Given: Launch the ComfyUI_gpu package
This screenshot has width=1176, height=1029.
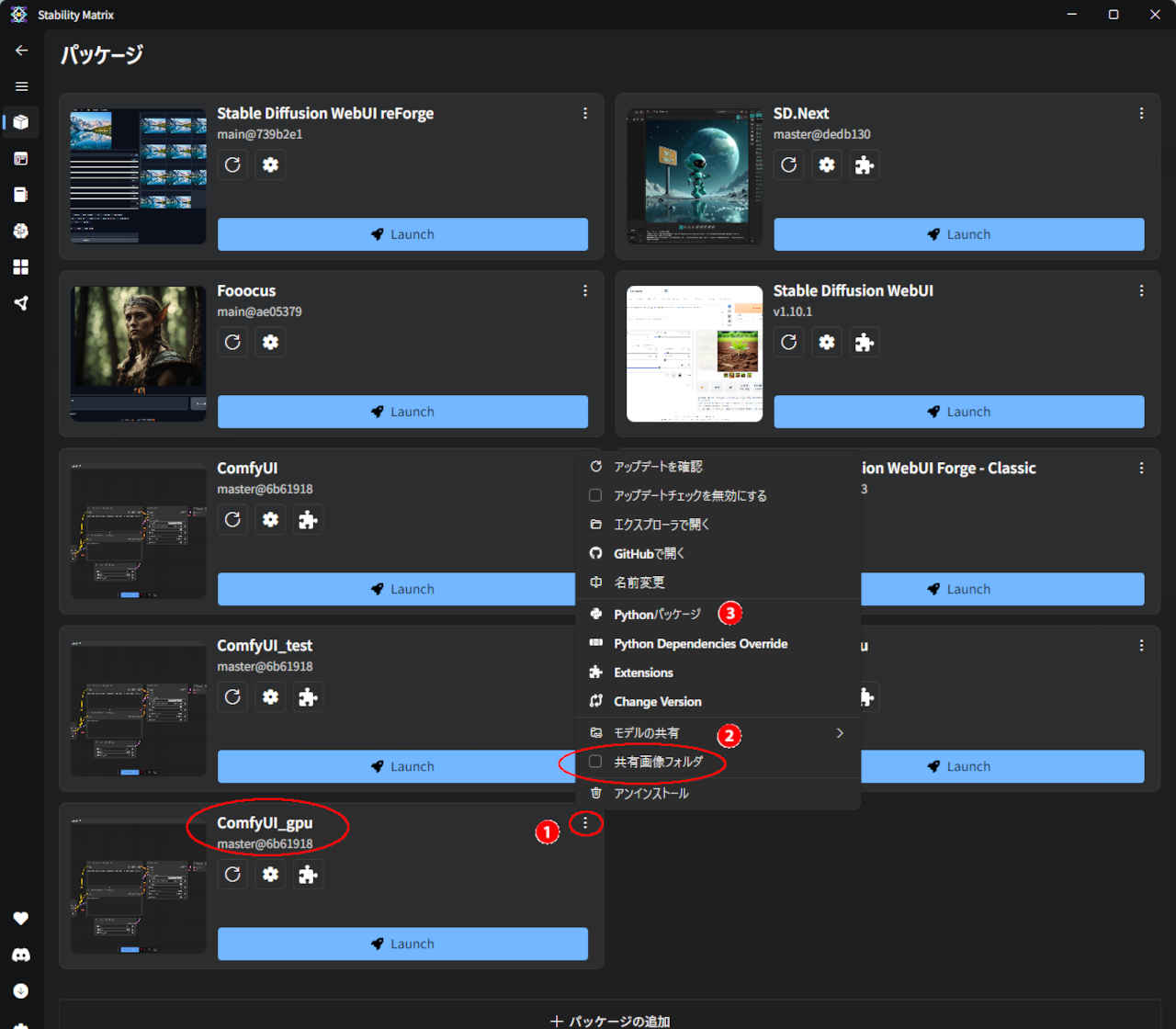Looking at the screenshot, I should [x=402, y=944].
